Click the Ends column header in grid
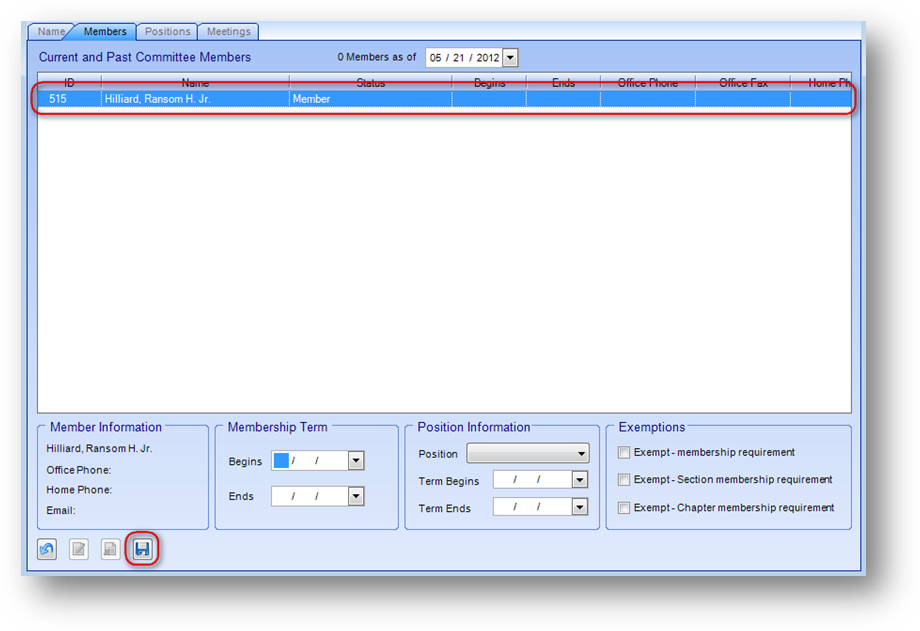 click(563, 83)
